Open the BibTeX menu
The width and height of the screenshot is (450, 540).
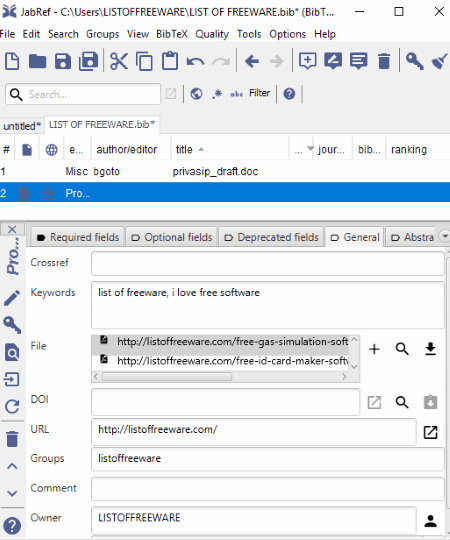click(172, 34)
